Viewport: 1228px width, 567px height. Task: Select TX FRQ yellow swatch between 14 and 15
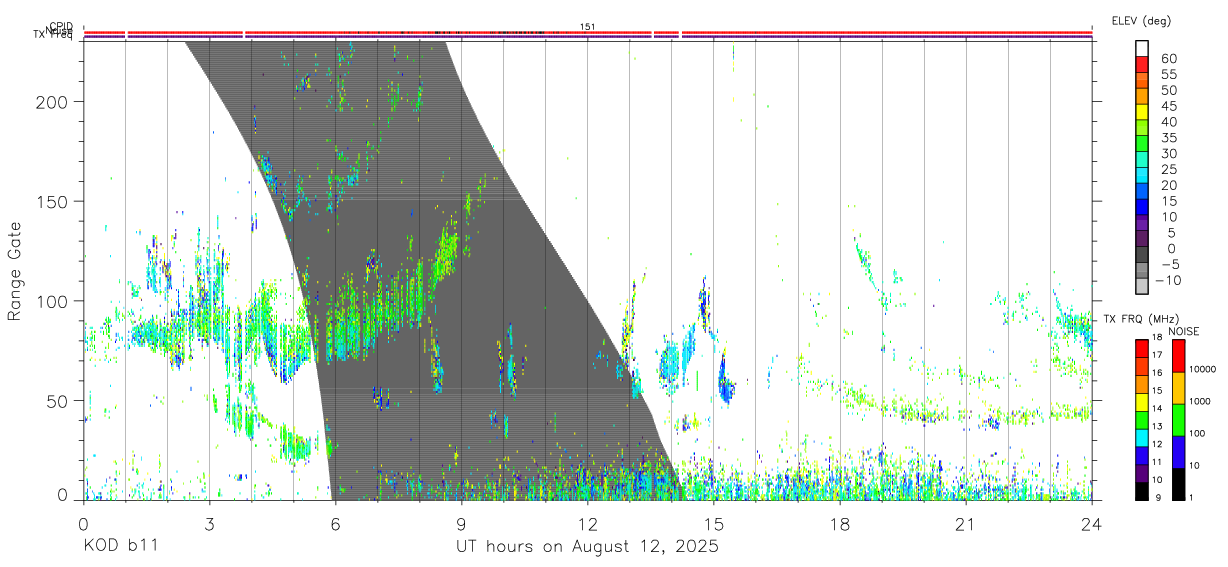tap(1142, 401)
